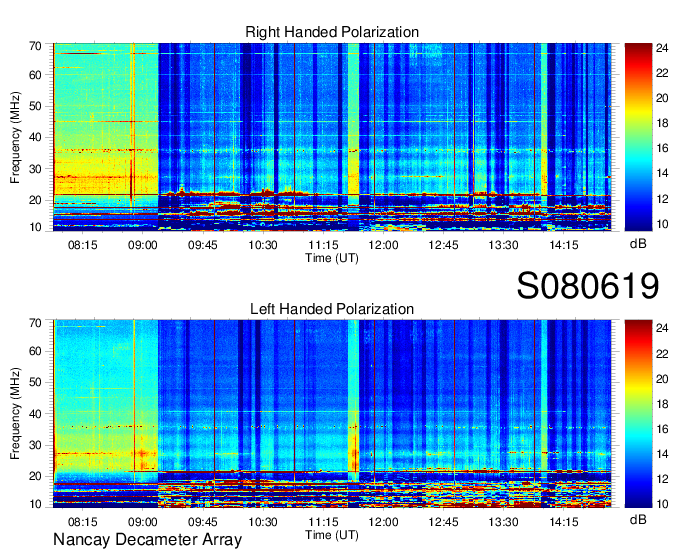Click the 60 MHz tick of bottom plot
680x552 pixels.
click(x=35, y=351)
